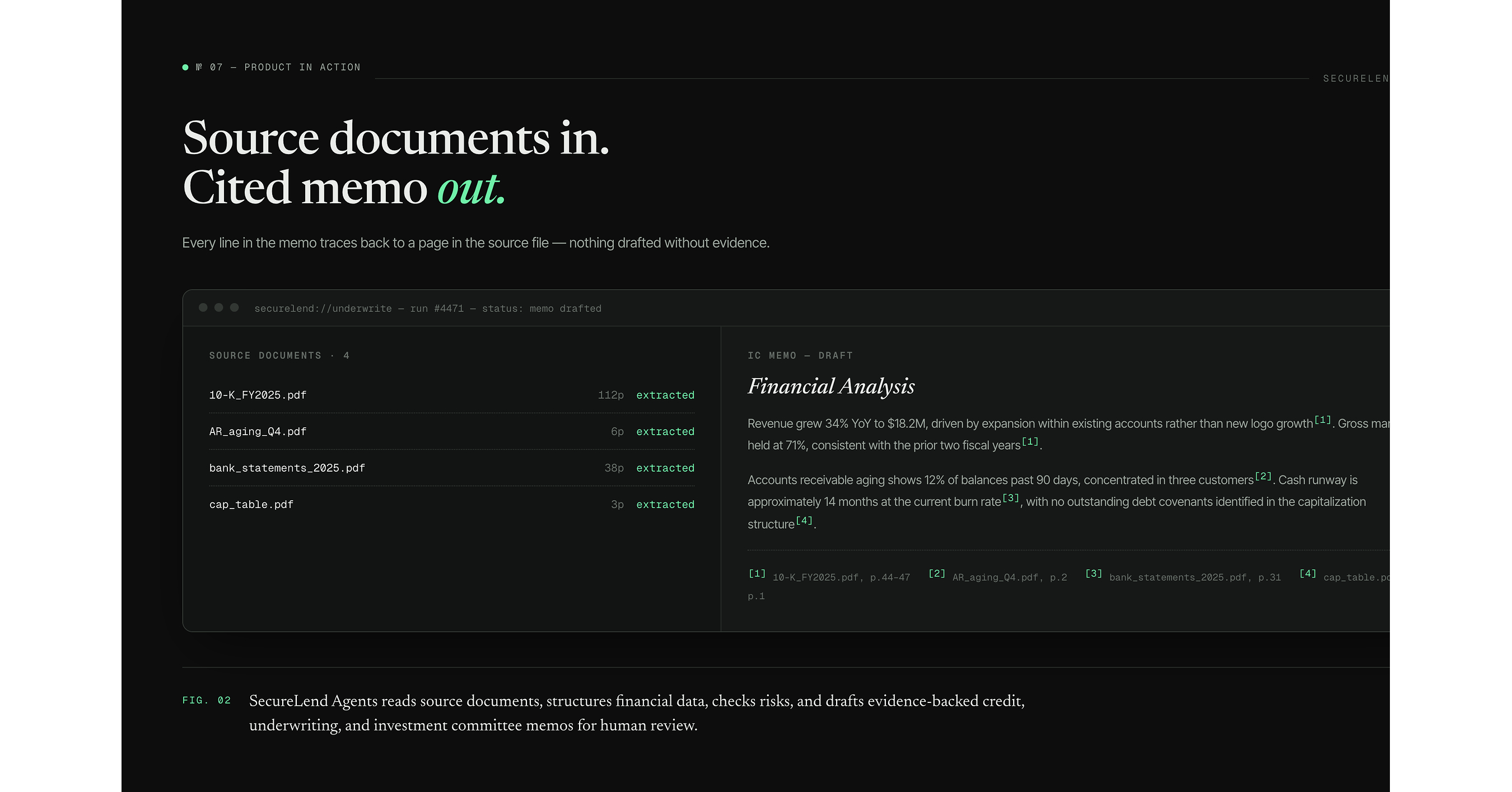Click citation [3] after 'current burn rate'
Image resolution: width=1512 pixels, height=792 pixels.
1011,498
